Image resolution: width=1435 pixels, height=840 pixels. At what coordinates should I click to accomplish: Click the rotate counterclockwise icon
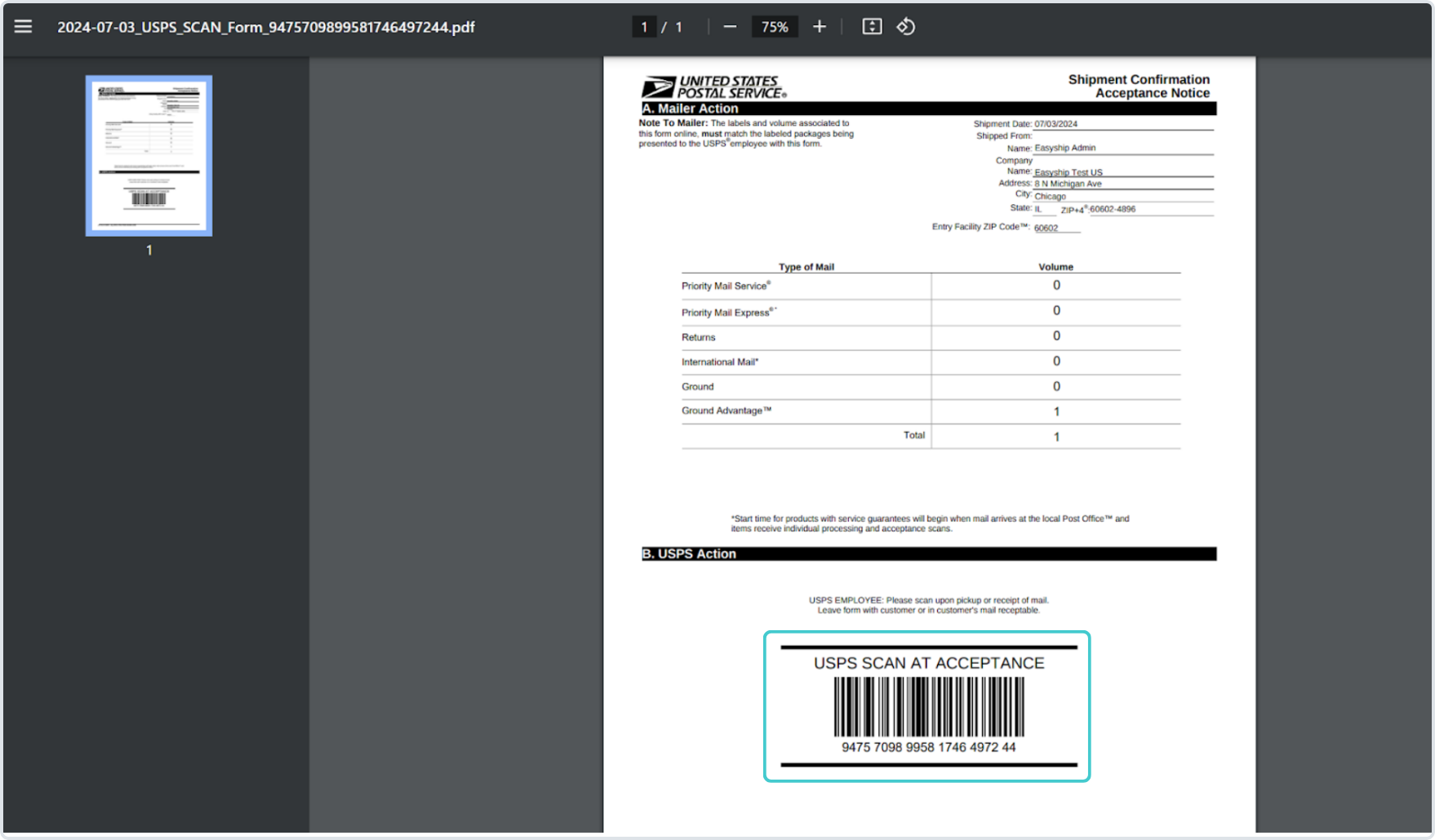point(906,27)
